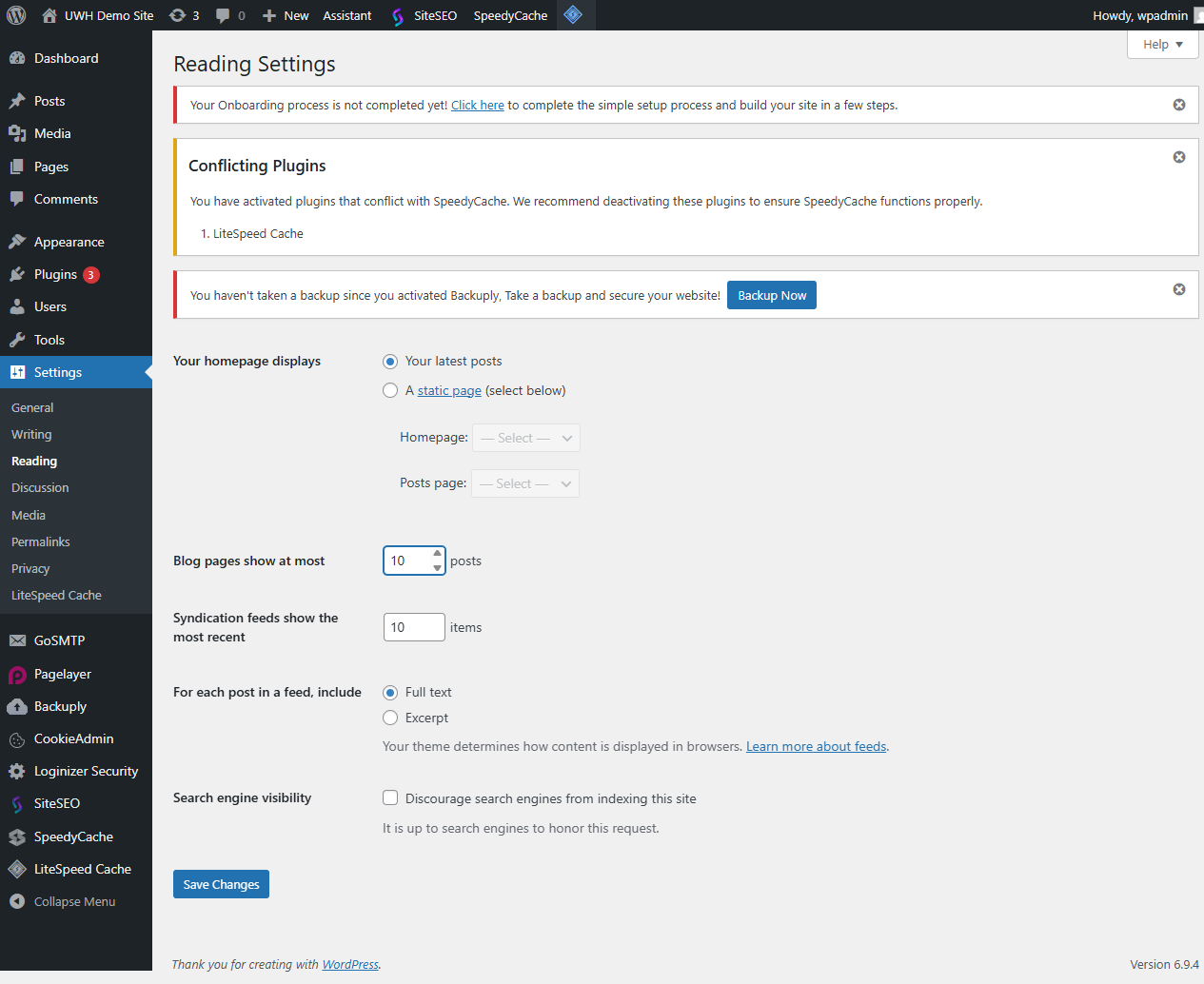Click the WordPress logo icon in admin bar
The width and height of the screenshot is (1204, 984).
[16, 15]
